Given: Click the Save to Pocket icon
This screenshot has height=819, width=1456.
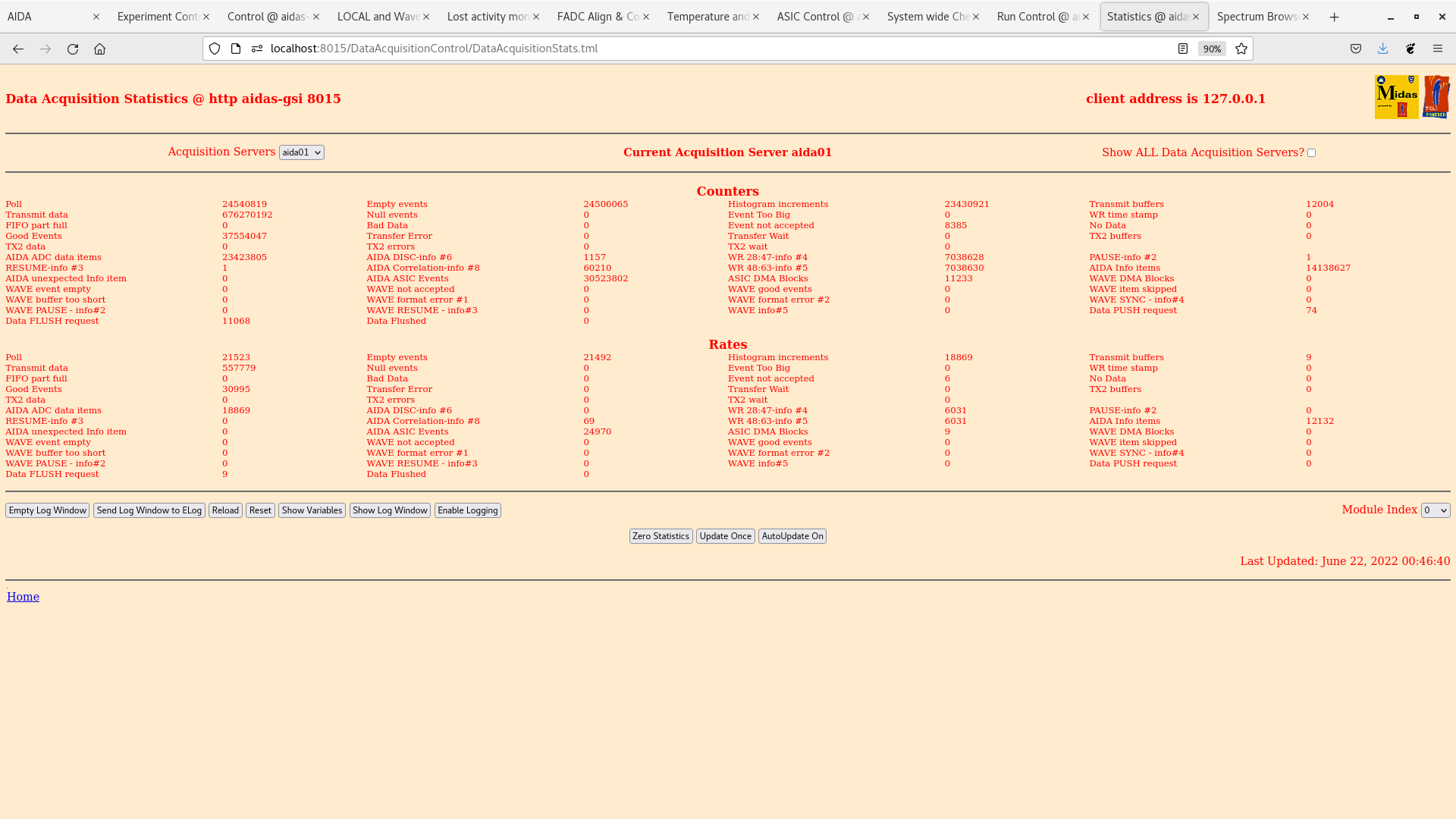Looking at the screenshot, I should (1356, 49).
